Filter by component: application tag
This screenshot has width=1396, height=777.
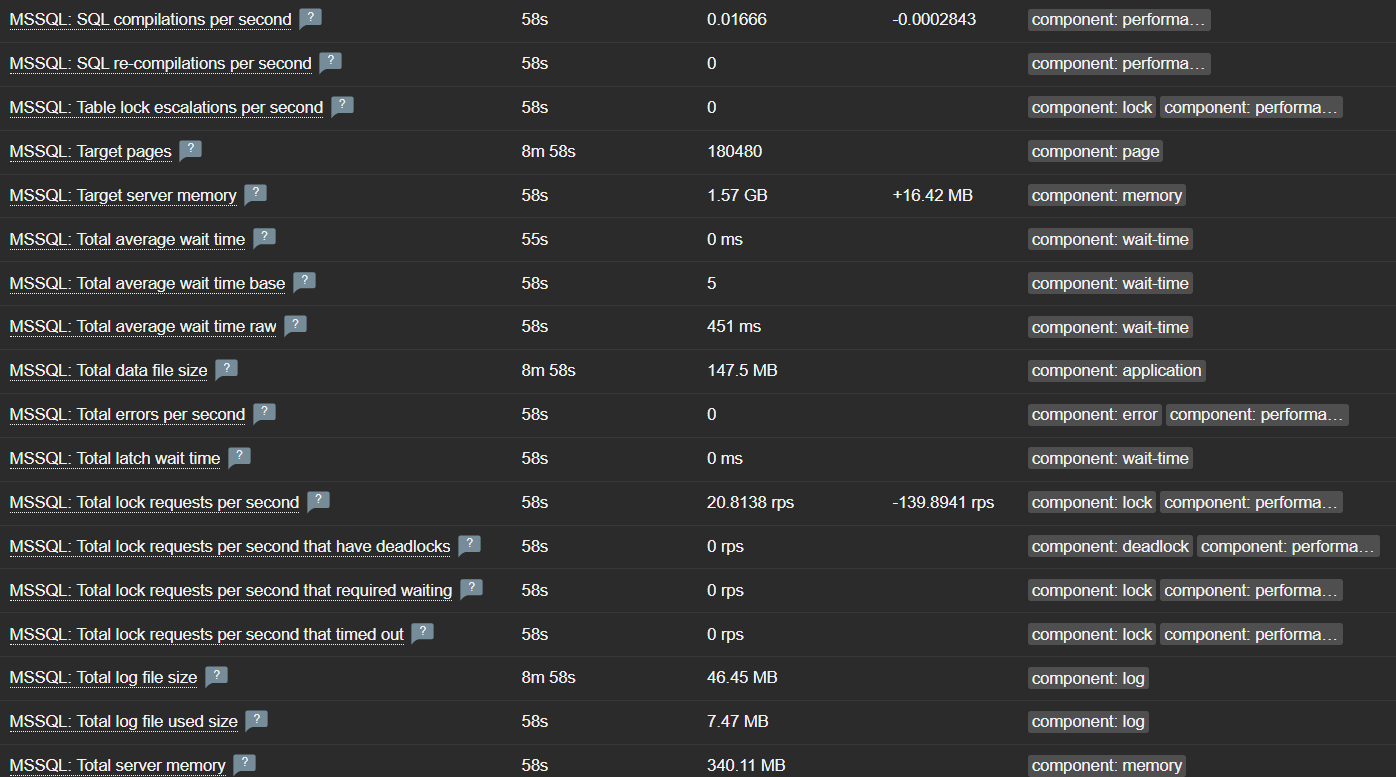tap(1117, 371)
